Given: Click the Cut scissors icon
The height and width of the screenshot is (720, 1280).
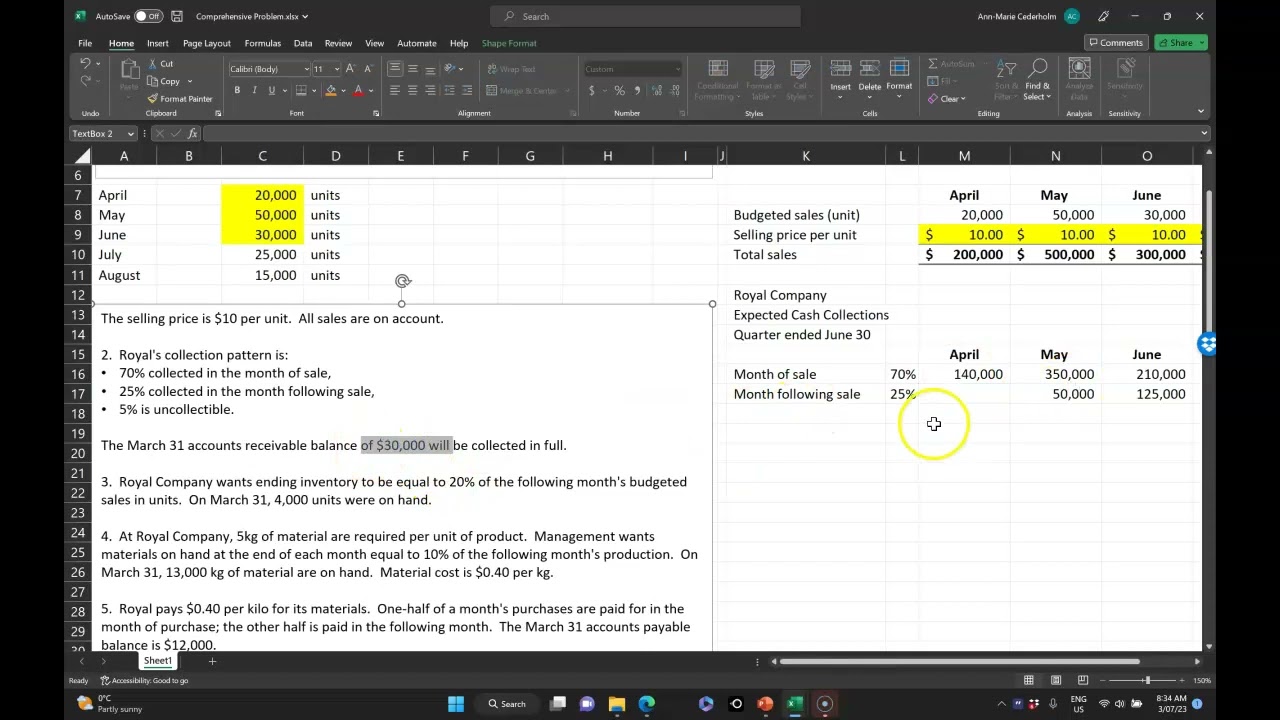Looking at the screenshot, I should coord(153,63).
